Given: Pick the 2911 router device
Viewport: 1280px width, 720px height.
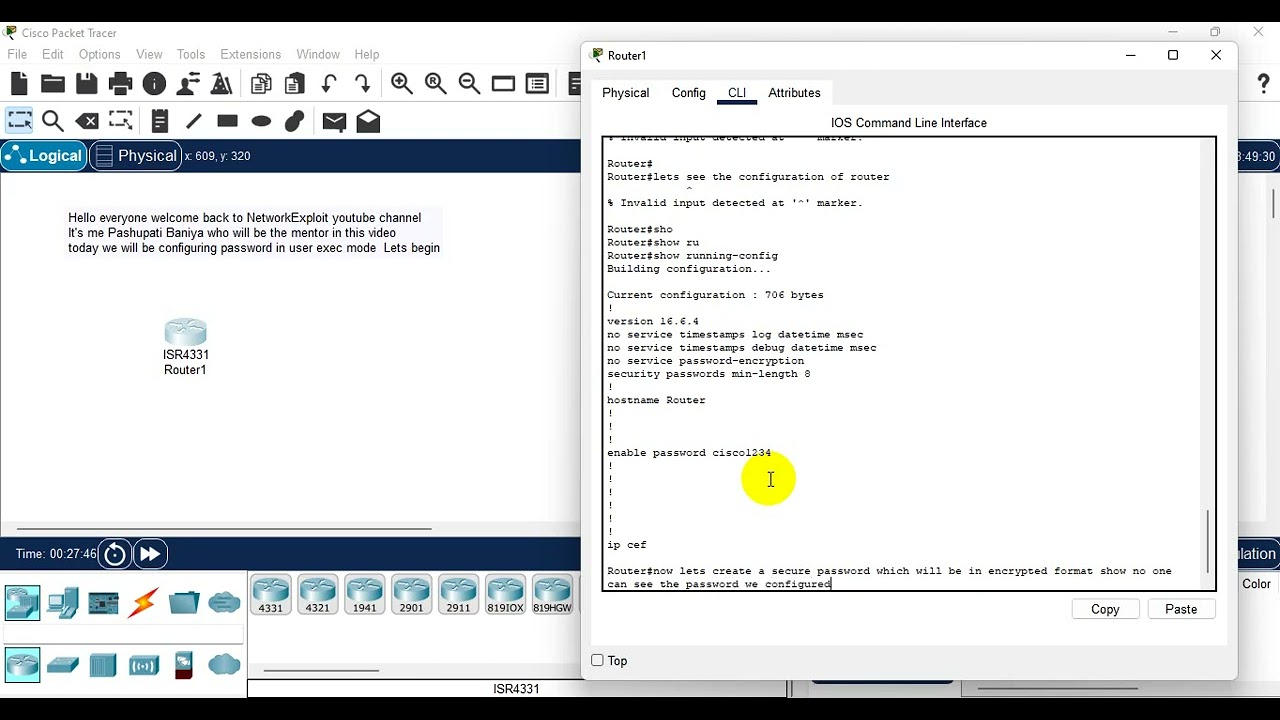Looking at the screenshot, I should tap(458, 594).
